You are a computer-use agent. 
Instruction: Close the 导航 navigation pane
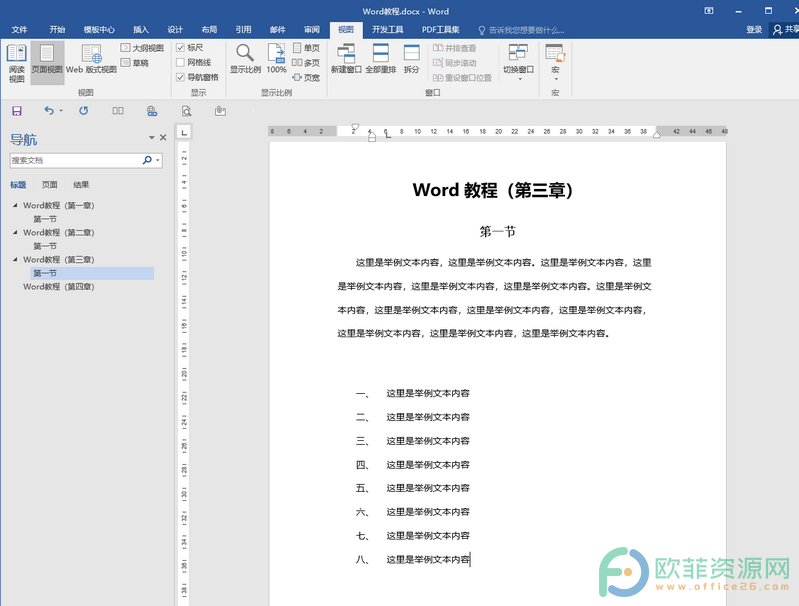[163, 138]
